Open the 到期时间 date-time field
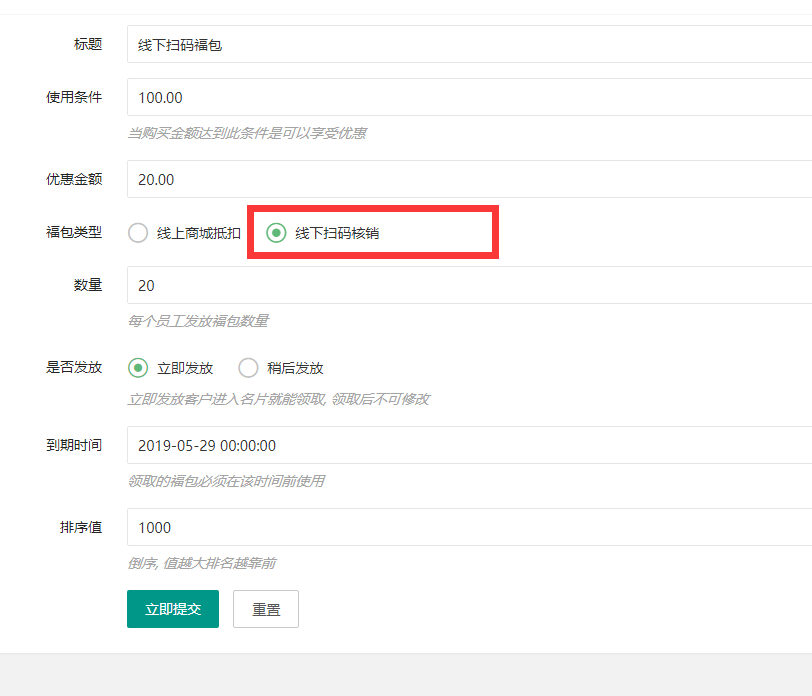 (x=468, y=446)
